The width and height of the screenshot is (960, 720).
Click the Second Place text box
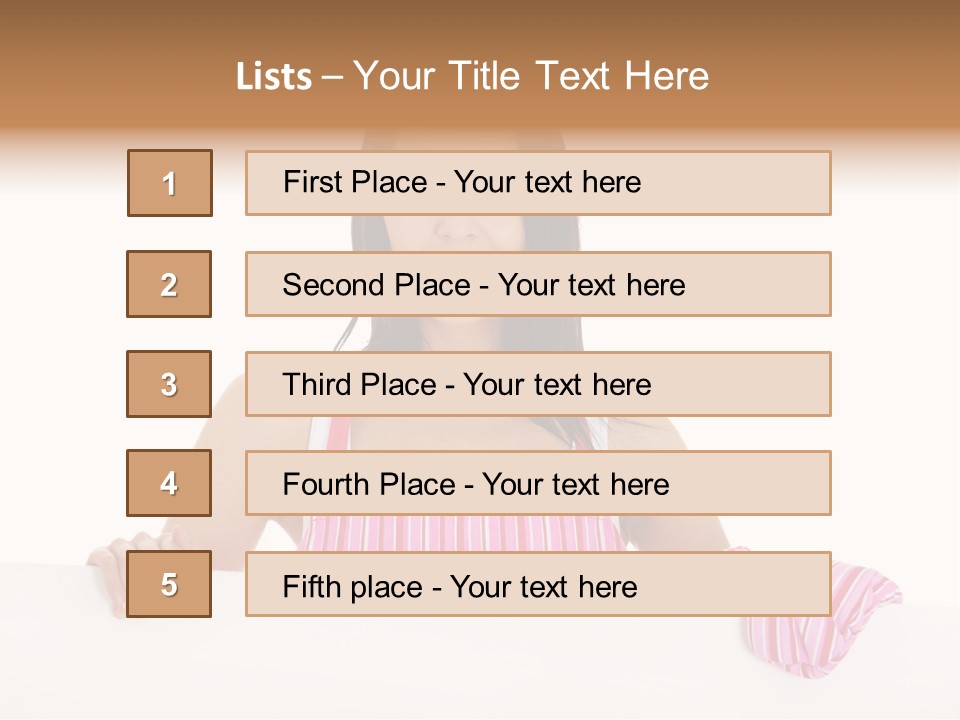[x=538, y=284]
